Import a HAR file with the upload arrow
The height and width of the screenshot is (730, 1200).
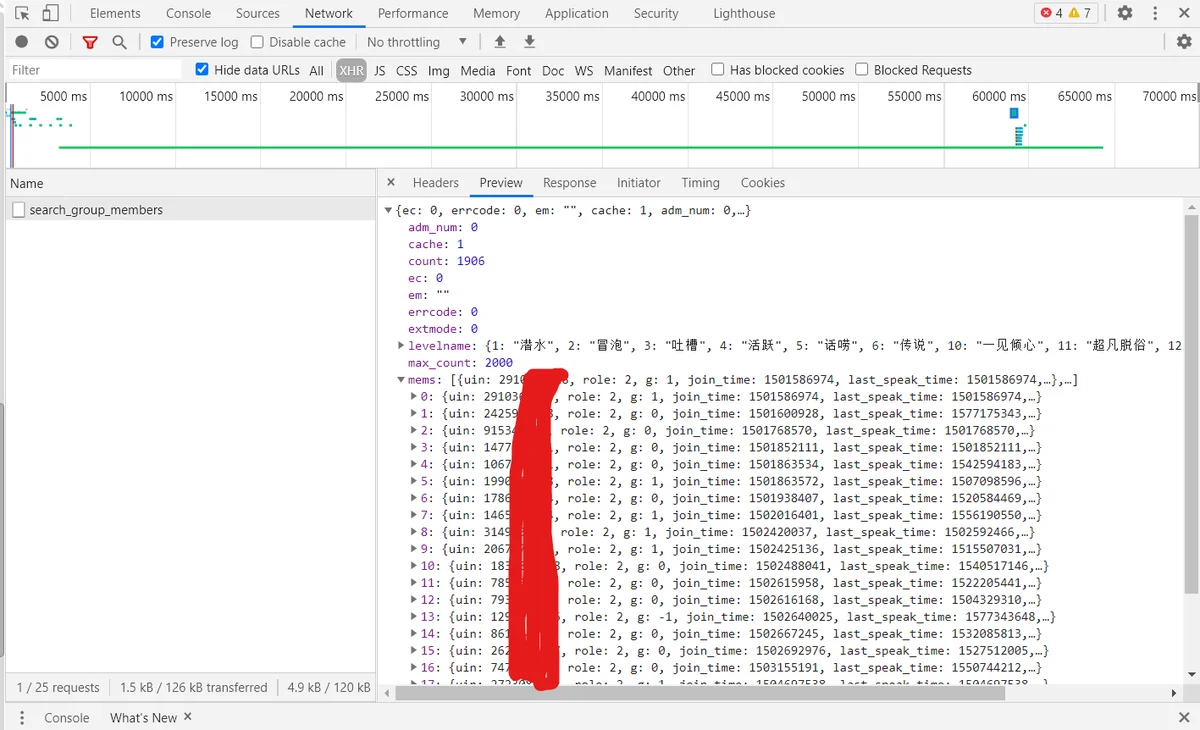[500, 42]
